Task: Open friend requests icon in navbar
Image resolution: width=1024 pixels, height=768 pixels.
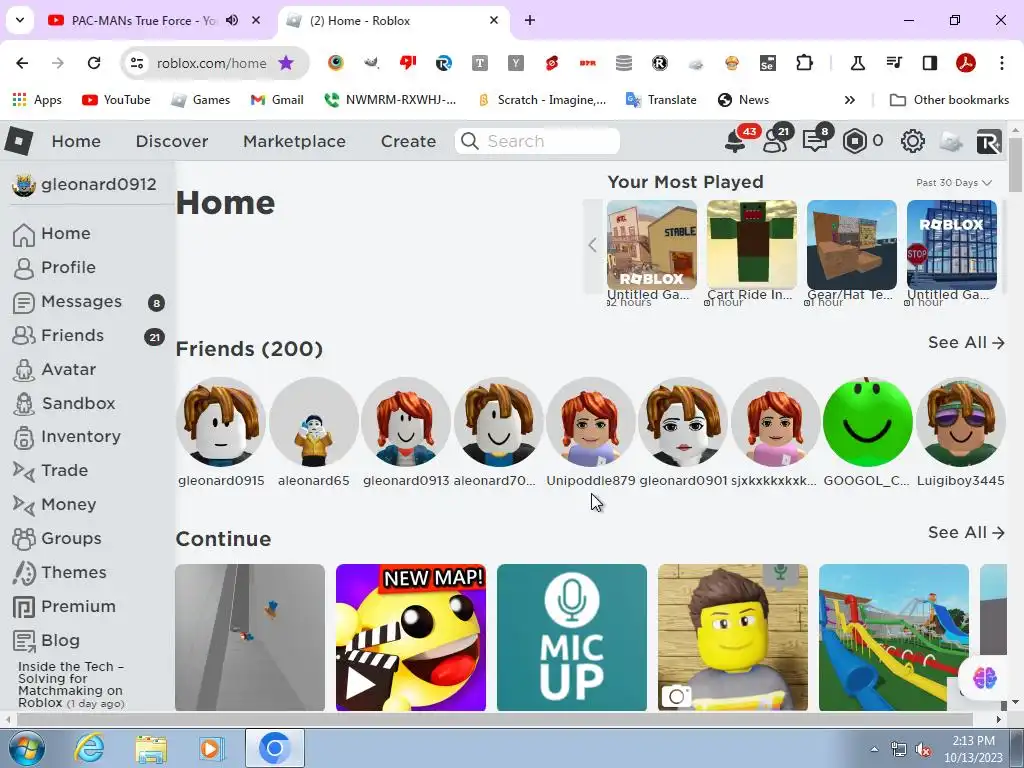Action: 775,140
